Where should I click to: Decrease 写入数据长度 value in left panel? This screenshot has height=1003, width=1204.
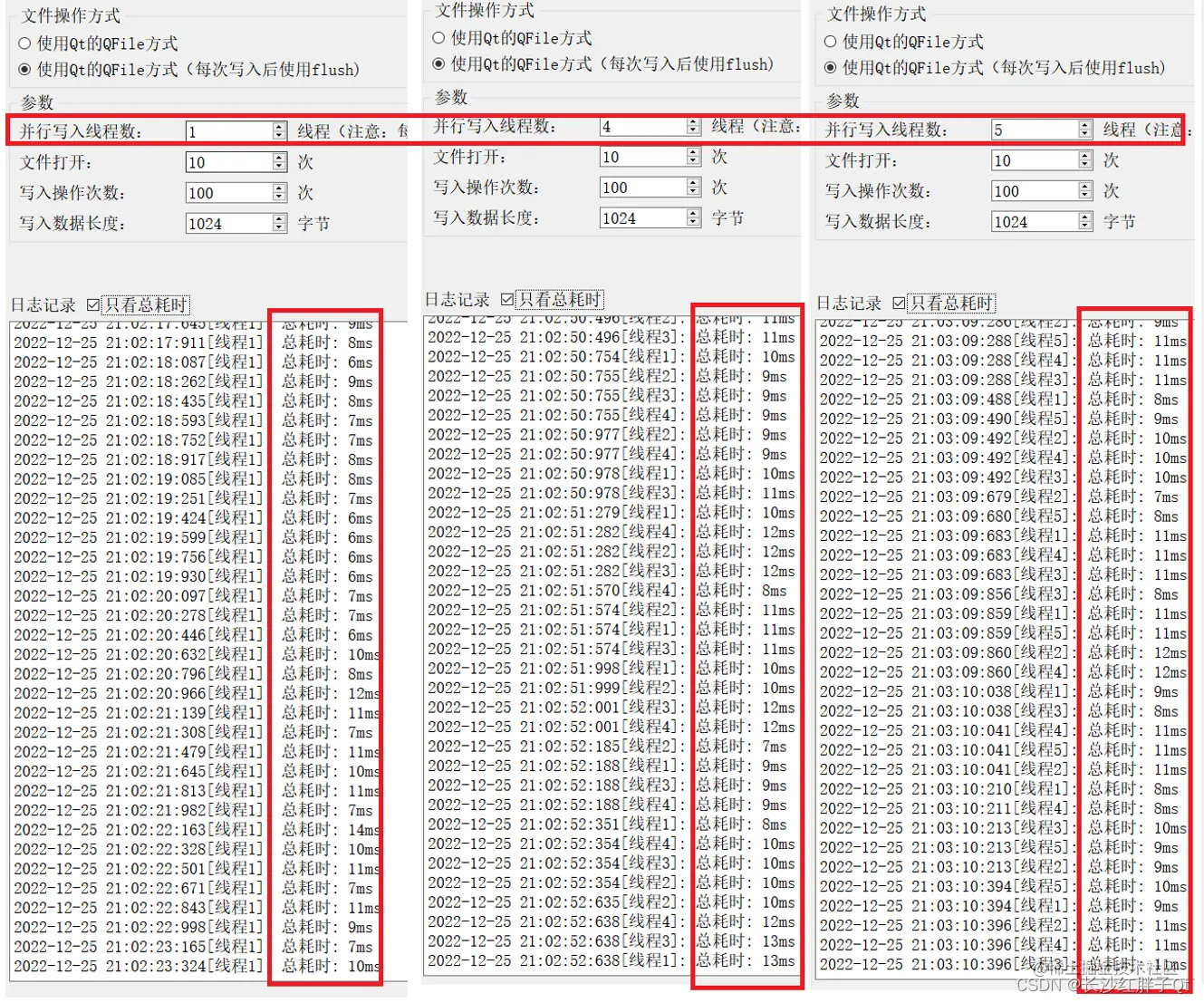pos(279,229)
